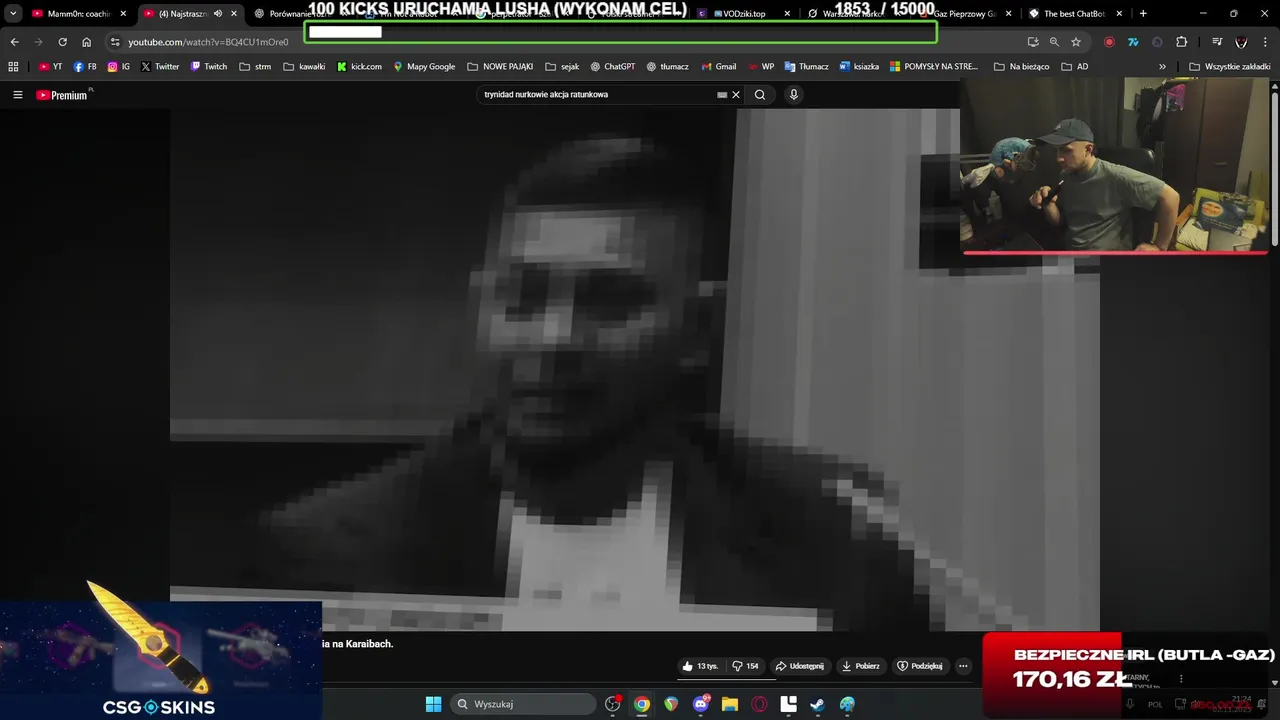The height and width of the screenshot is (720, 1280).
Task: Open the Twitter bookmark
Action: (x=160, y=67)
